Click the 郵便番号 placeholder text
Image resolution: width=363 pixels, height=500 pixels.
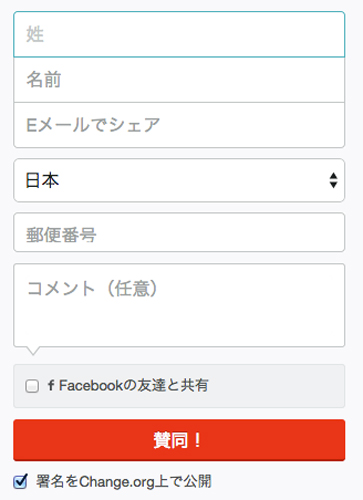tap(61, 235)
